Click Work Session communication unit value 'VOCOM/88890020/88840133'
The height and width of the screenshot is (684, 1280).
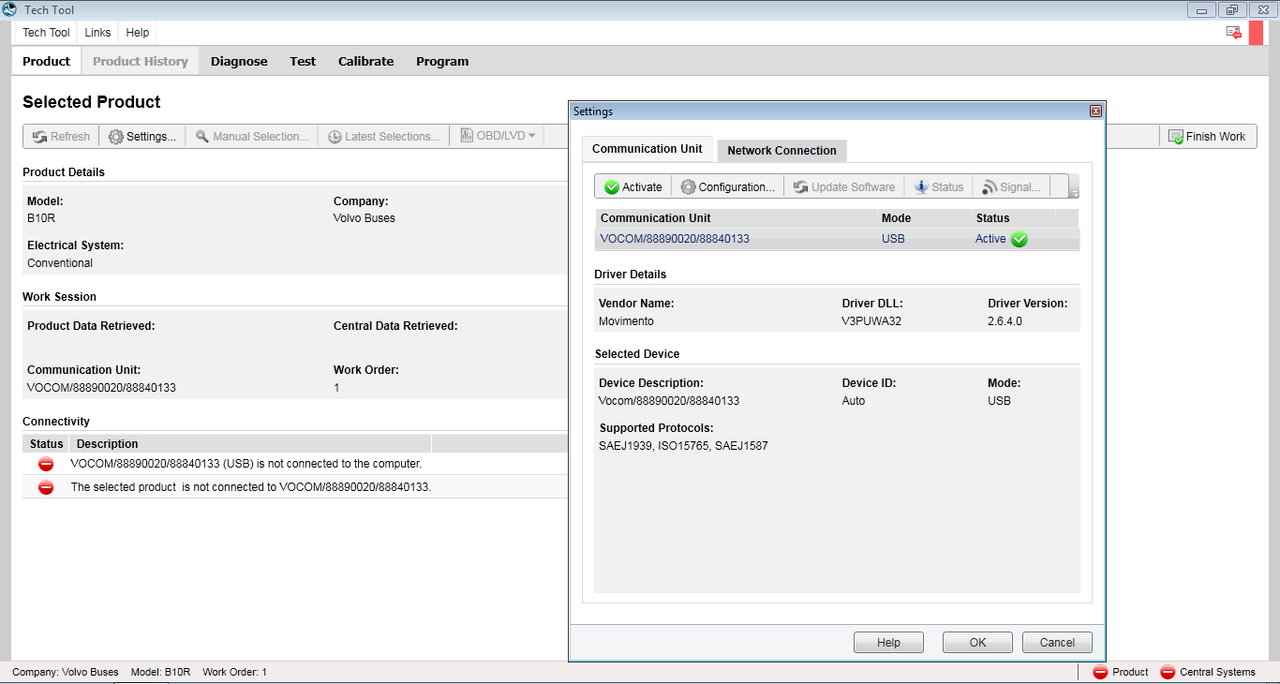[101, 387]
